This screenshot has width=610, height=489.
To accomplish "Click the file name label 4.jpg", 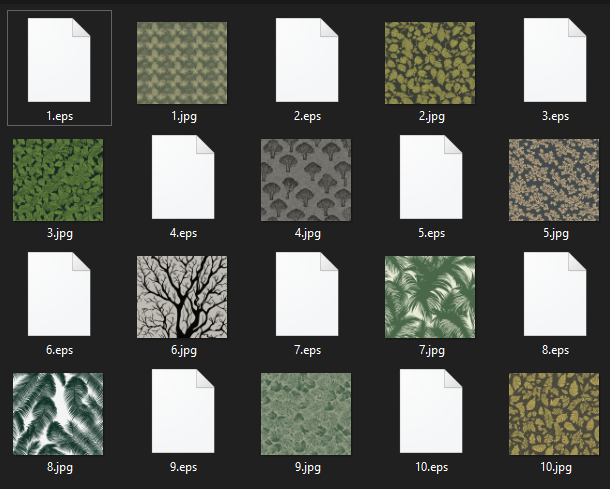I will pyautogui.click(x=307, y=233).
